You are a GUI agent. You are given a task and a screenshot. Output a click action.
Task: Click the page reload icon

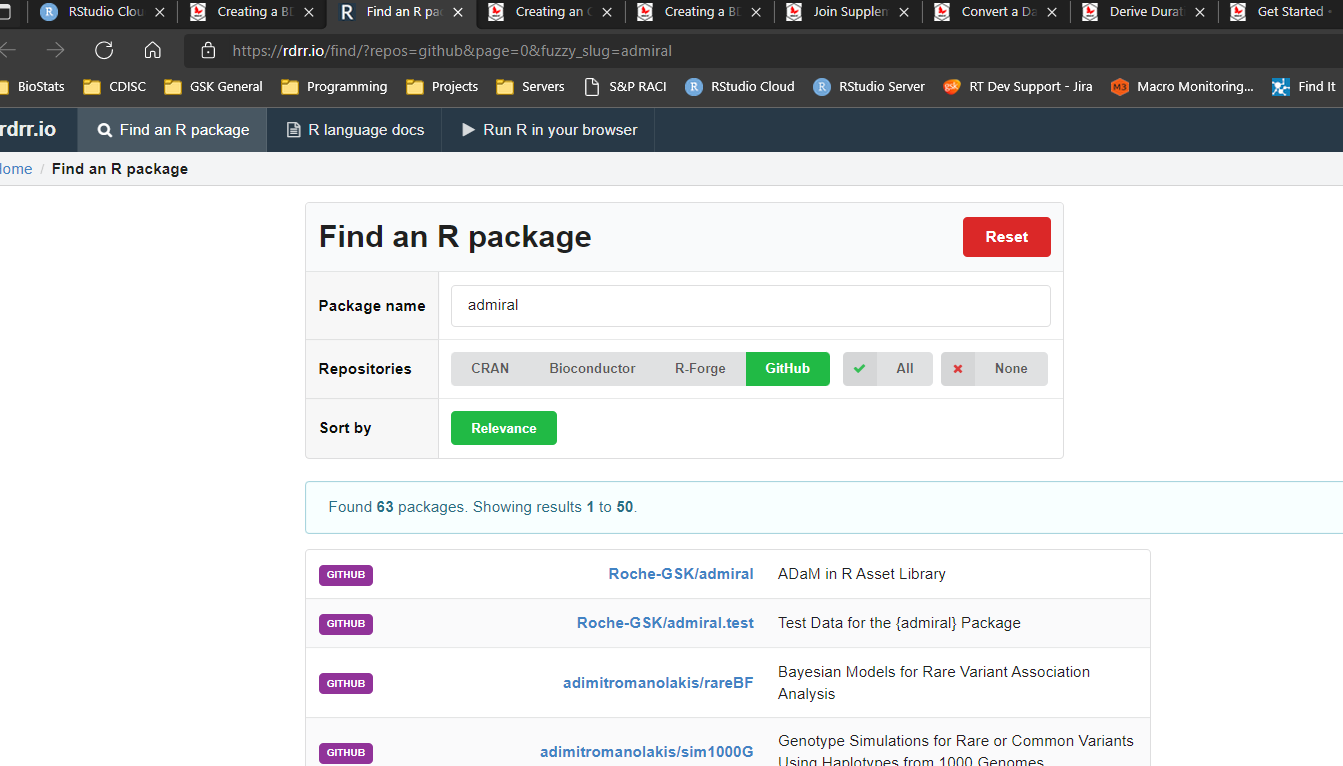point(103,48)
